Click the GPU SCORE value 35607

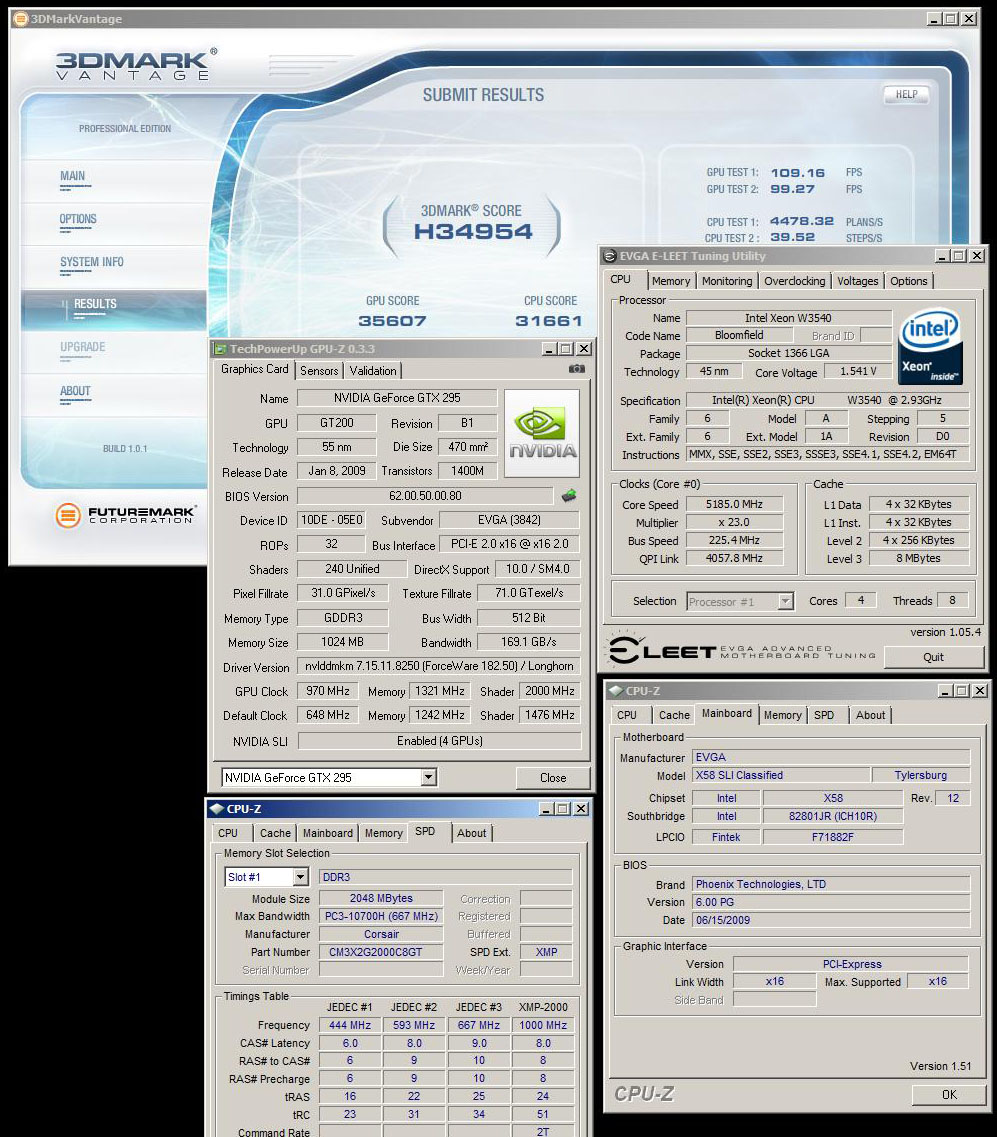392,321
